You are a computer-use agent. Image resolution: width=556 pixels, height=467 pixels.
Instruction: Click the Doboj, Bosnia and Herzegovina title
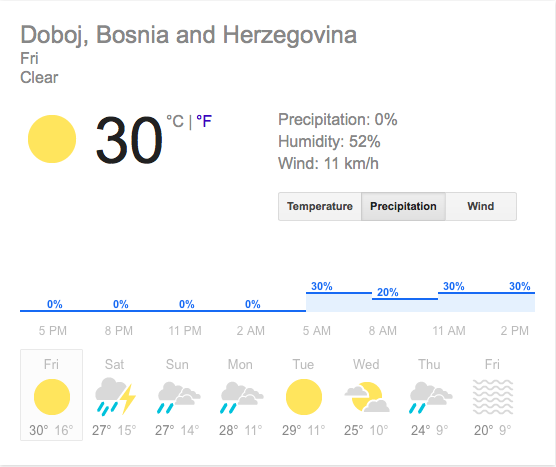click(x=188, y=35)
